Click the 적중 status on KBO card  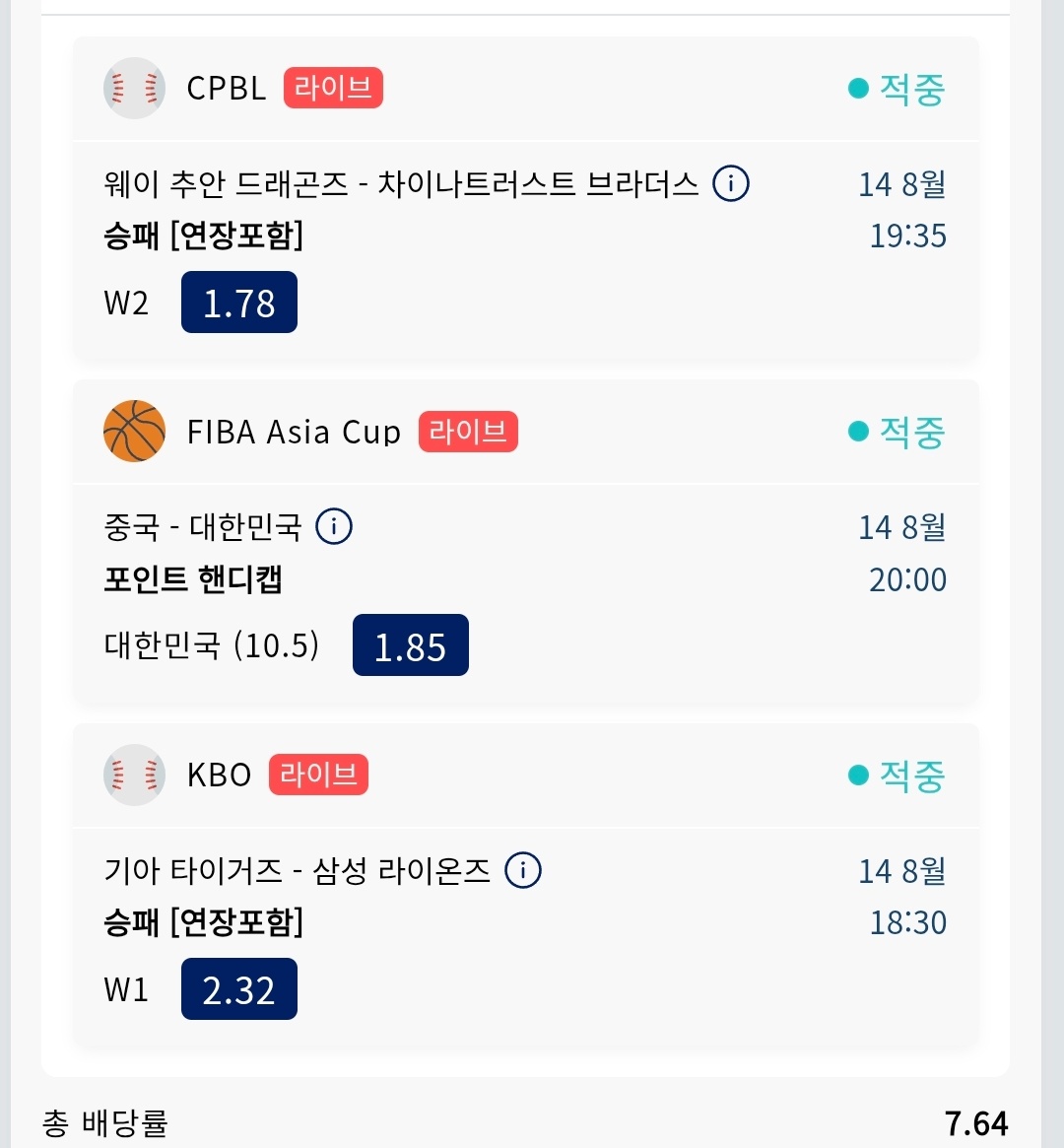click(x=897, y=776)
